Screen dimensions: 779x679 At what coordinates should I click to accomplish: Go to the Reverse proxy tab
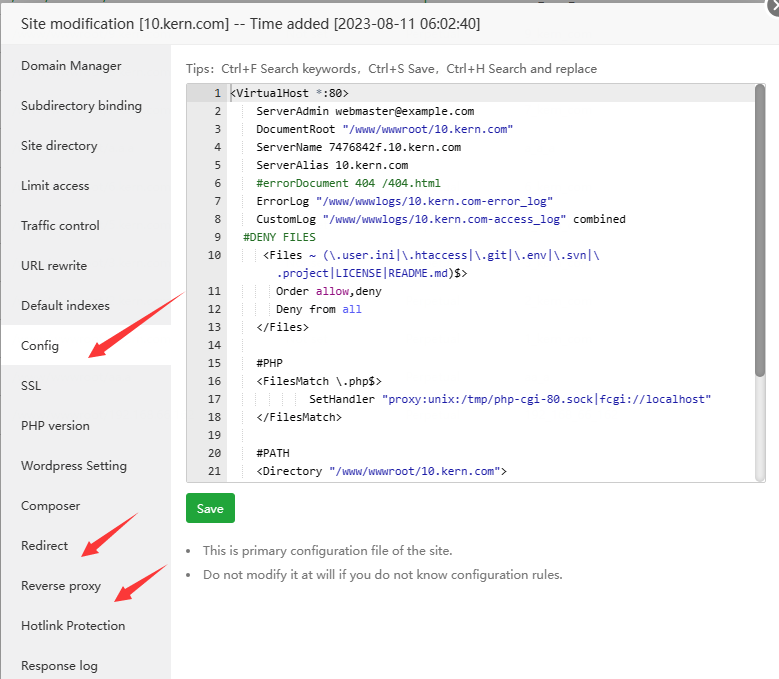[61, 586]
